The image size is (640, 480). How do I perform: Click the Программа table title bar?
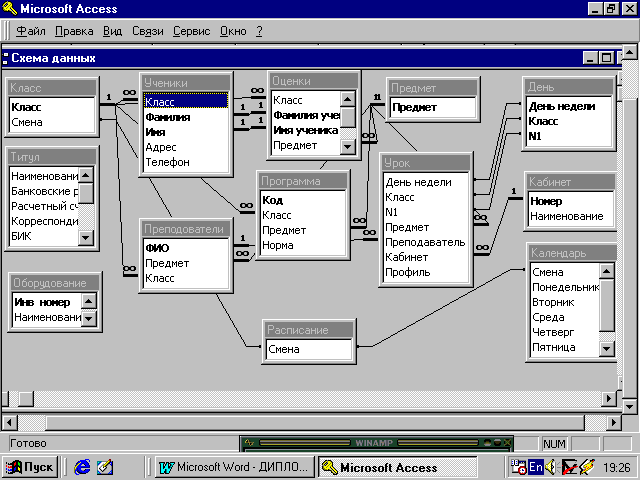(x=303, y=181)
